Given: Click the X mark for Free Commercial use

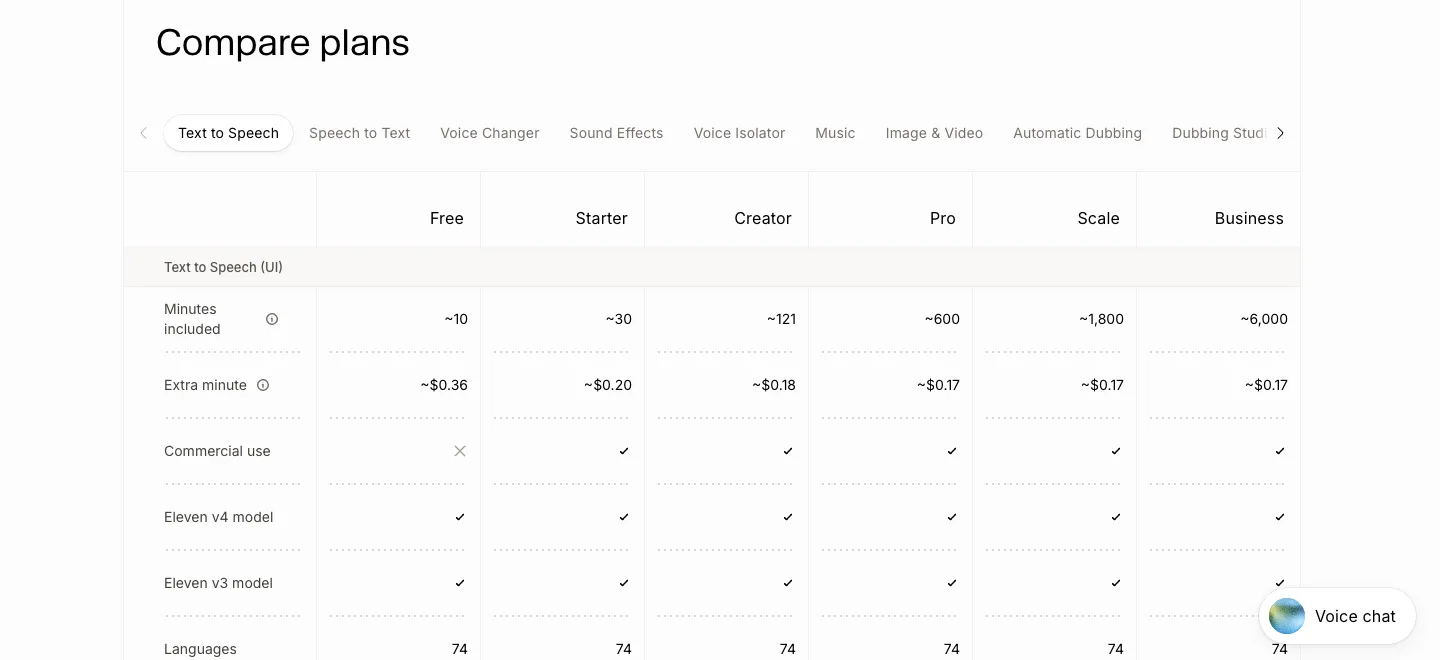Looking at the screenshot, I should (x=460, y=451).
